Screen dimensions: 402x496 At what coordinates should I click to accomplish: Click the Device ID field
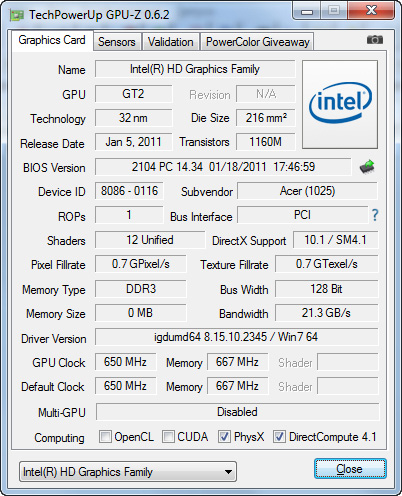129,191
